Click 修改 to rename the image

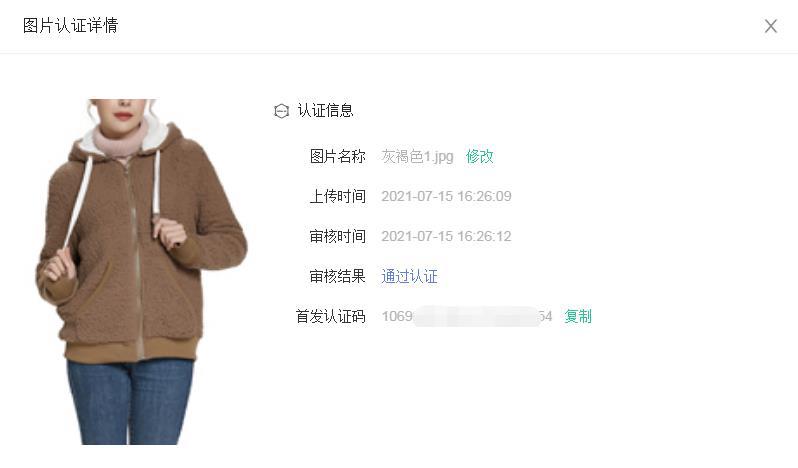pyautogui.click(x=479, y=156)
